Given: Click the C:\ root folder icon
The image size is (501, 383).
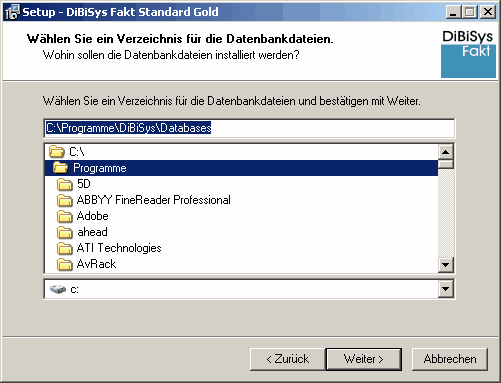Looking at the screenshot, I should point(57,152).
